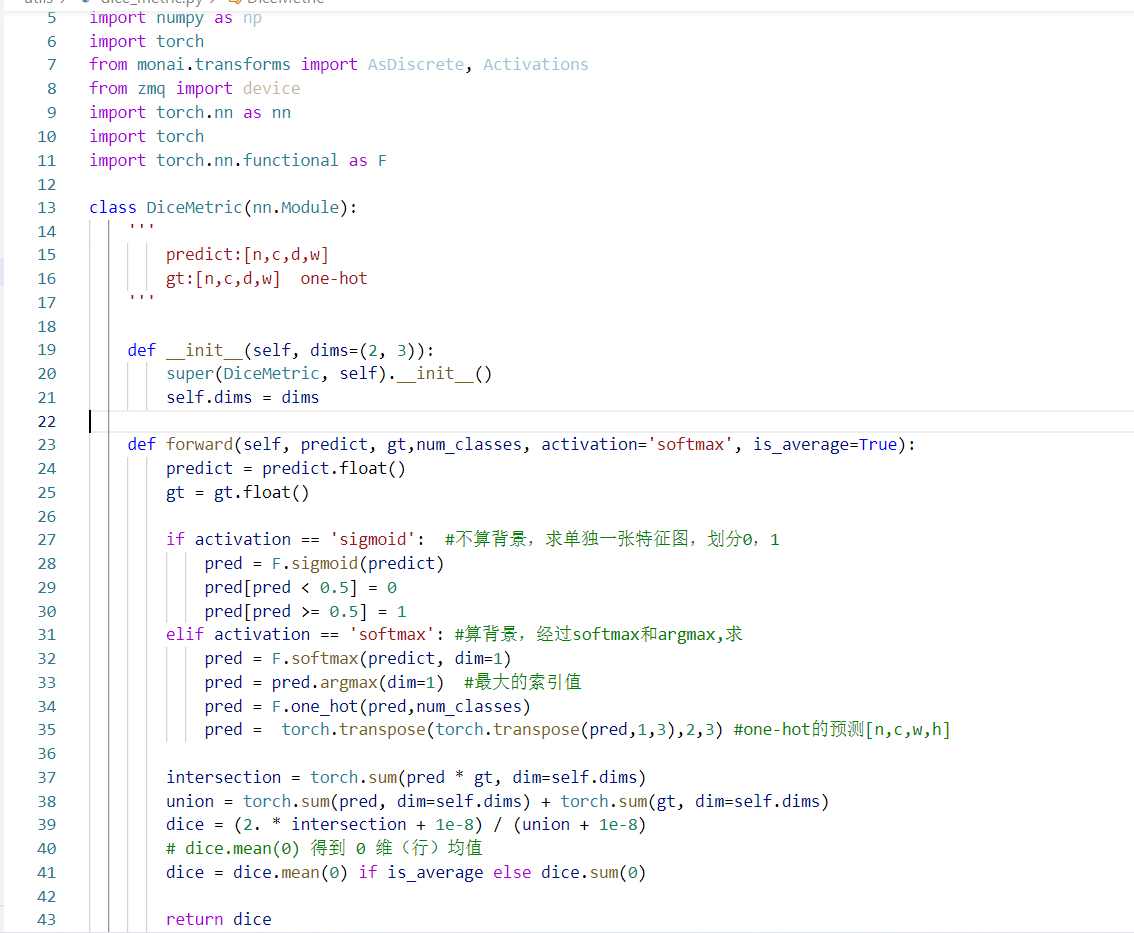The image size is (1134, 933).
Task: Click 'numpy' in the import on line 5
Action: 180,17
